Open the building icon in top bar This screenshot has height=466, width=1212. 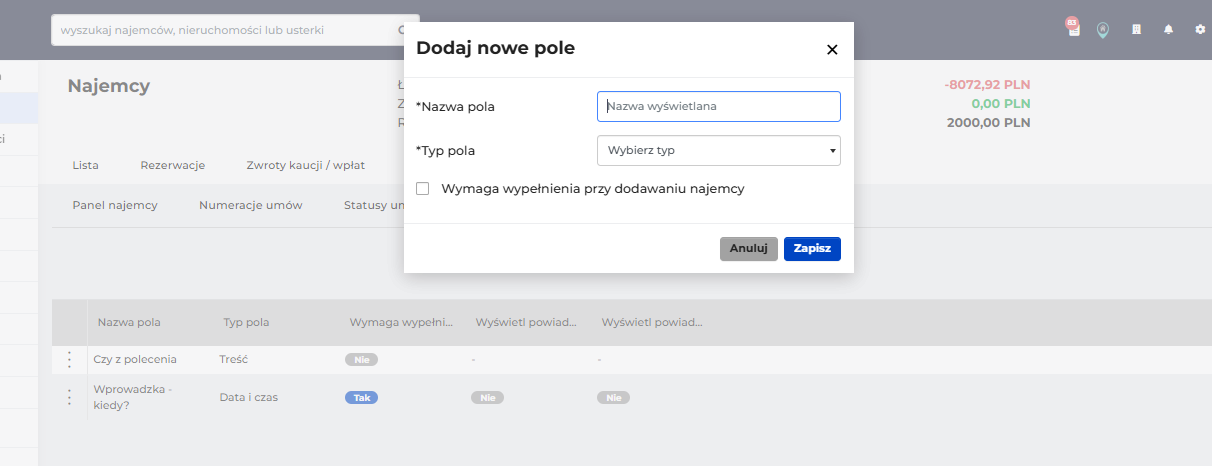pyautogui.click(x=1136, y=30)
